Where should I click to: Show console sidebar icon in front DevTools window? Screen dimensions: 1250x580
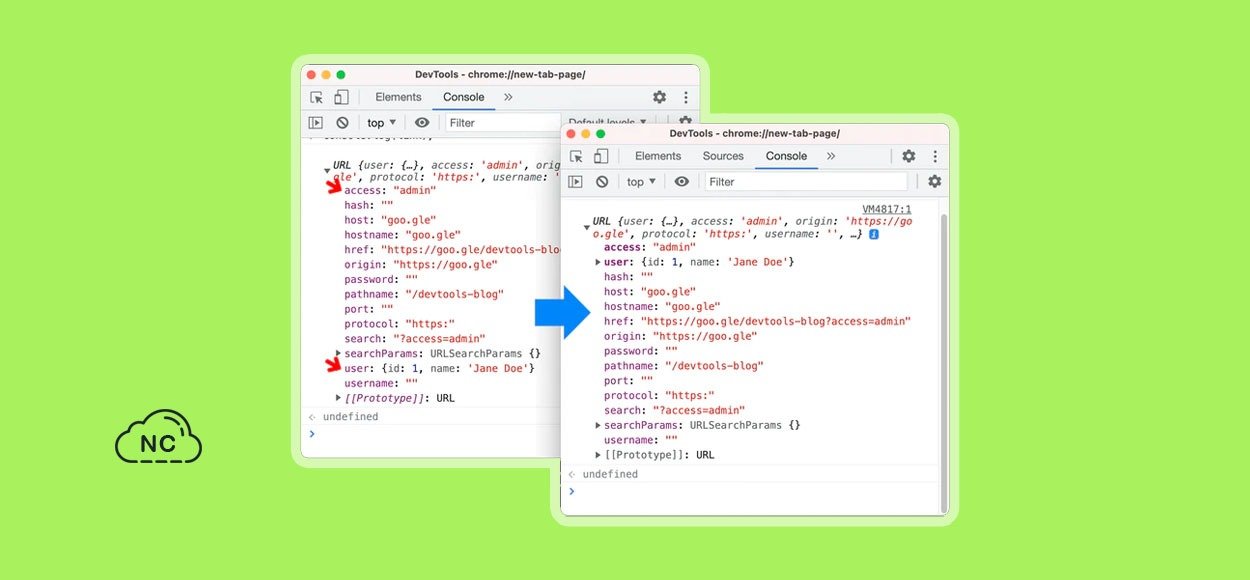point(575,182)
